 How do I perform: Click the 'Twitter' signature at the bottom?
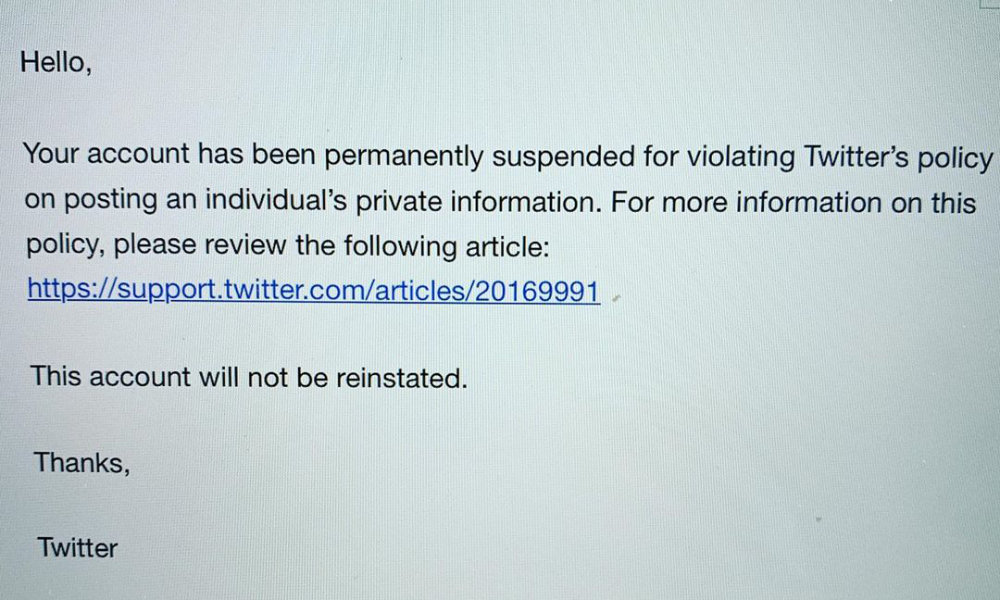[x=77, y=547]
